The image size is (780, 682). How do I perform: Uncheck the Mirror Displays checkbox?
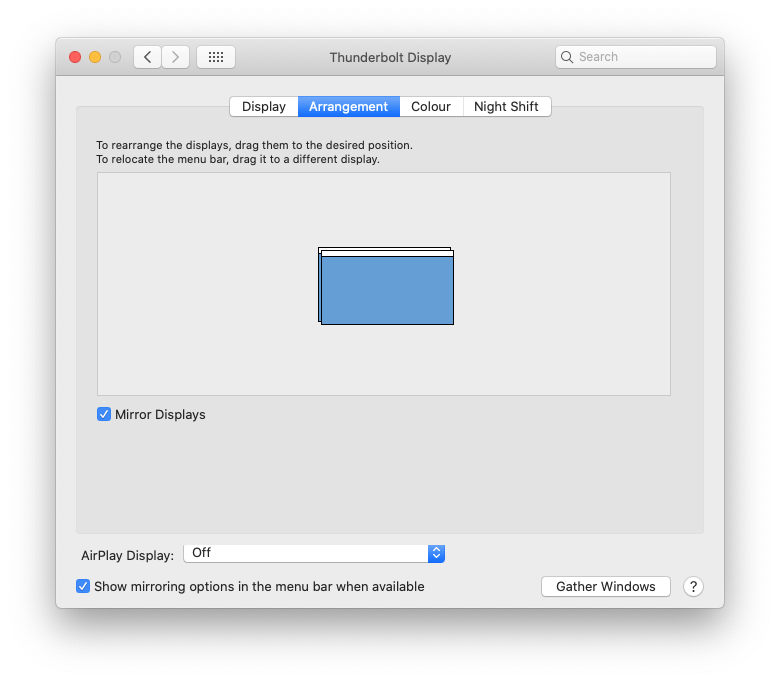tap(104, 414)
